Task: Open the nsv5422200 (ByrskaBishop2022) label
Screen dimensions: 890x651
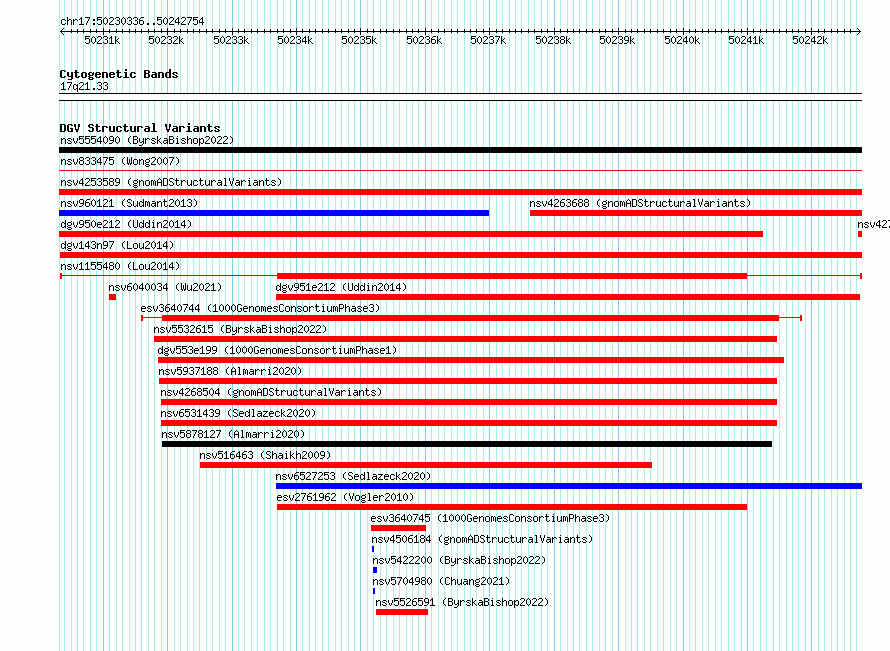Action: point(459,560)
